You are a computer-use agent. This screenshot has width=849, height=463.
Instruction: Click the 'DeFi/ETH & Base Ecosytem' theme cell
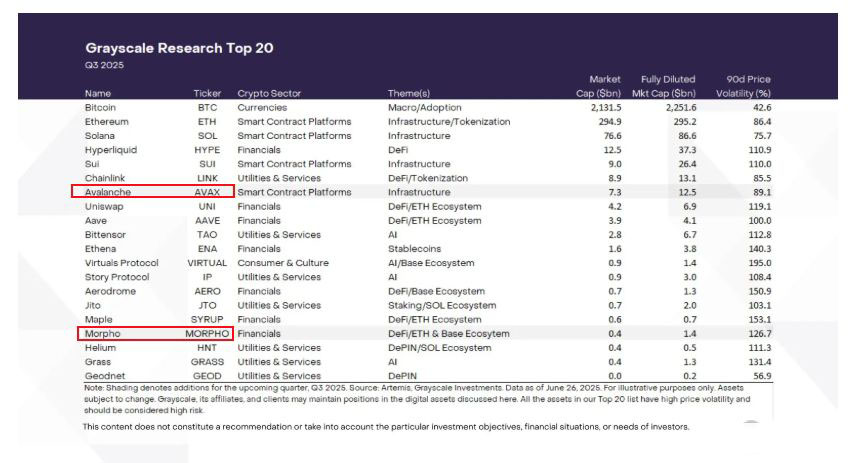[x=449, y=334]
